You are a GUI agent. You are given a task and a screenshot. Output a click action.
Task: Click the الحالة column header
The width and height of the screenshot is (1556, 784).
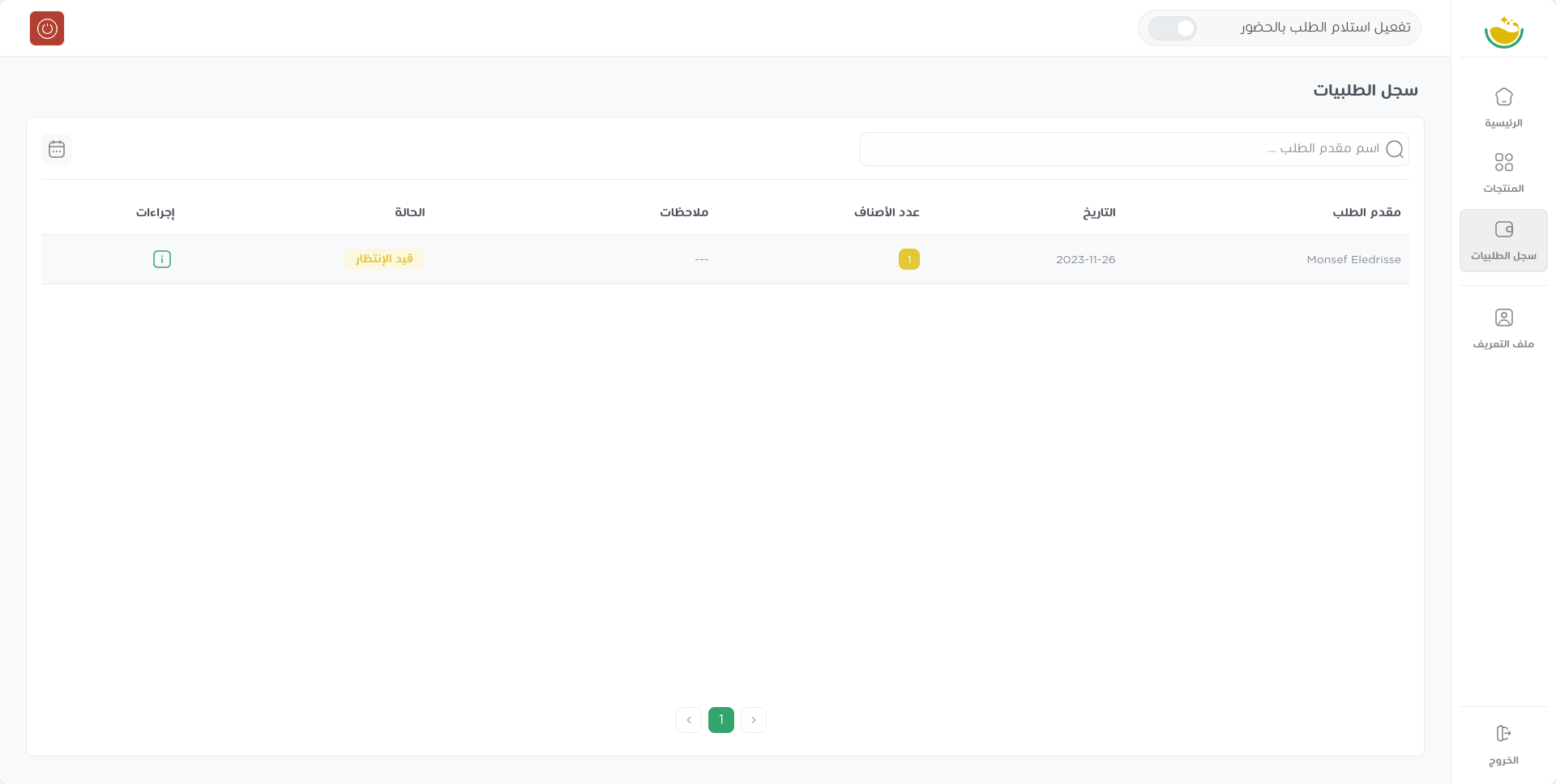[x=410, y=212]
